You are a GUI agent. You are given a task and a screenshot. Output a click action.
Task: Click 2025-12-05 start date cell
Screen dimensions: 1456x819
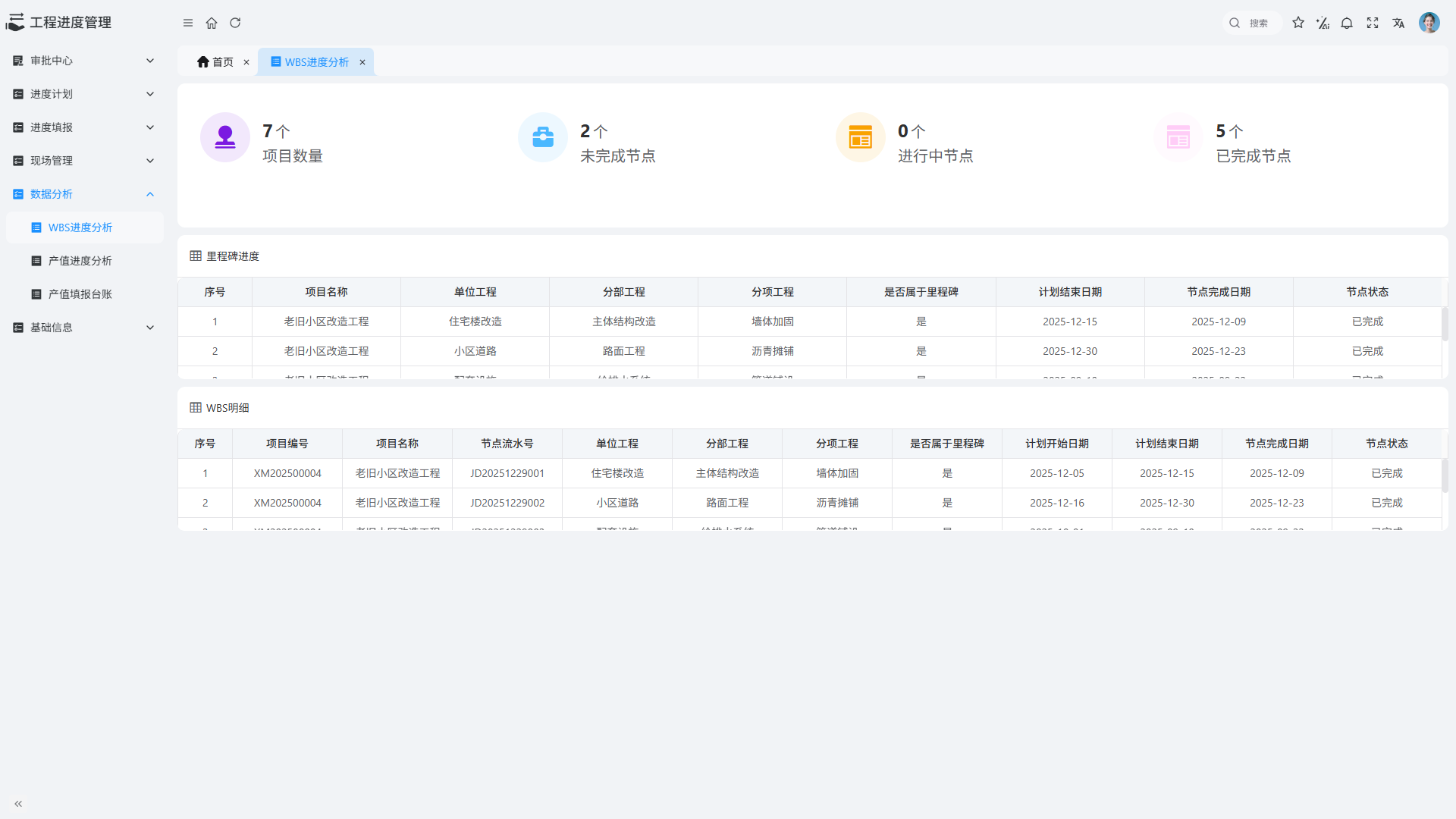(1057, 473)
